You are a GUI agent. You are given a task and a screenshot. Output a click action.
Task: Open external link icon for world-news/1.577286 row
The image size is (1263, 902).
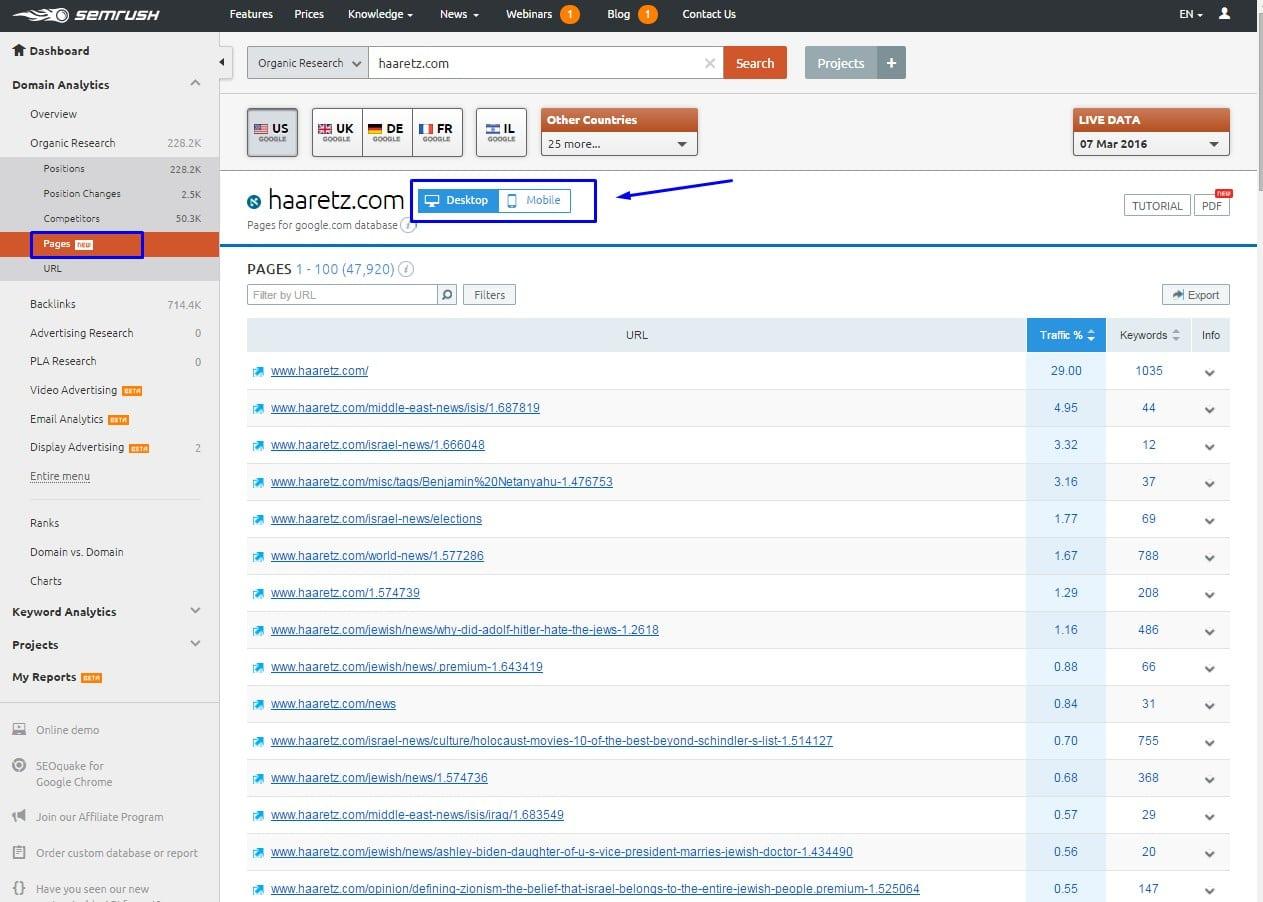(258, 556)
